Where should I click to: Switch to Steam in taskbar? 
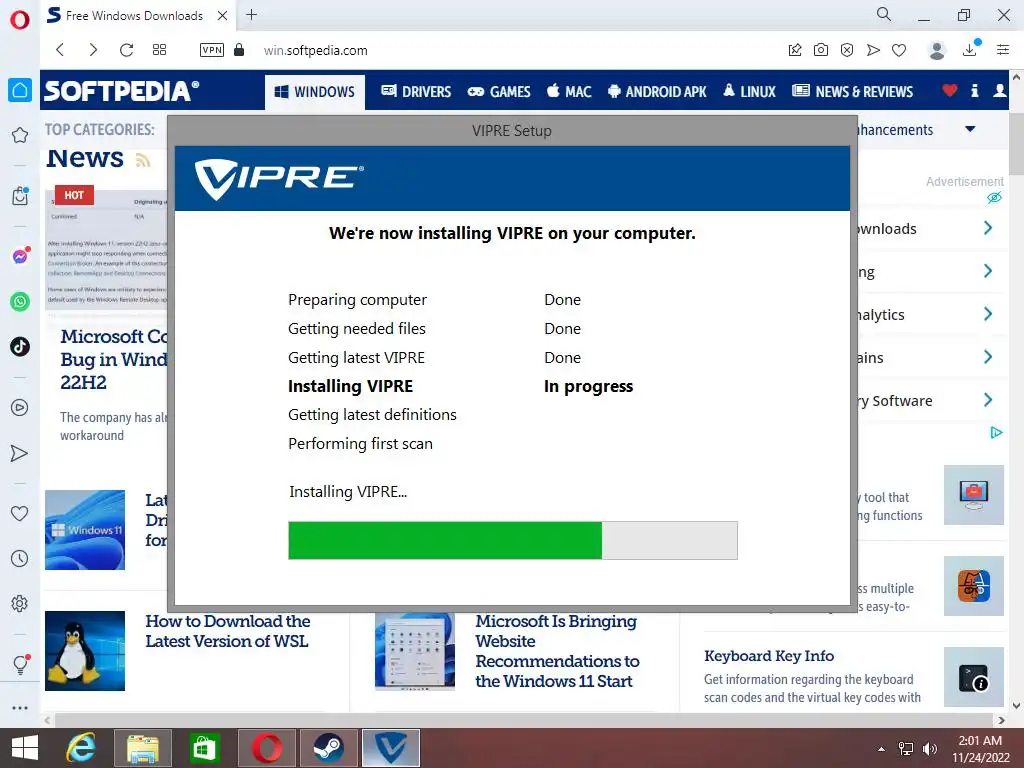point(328,748)
